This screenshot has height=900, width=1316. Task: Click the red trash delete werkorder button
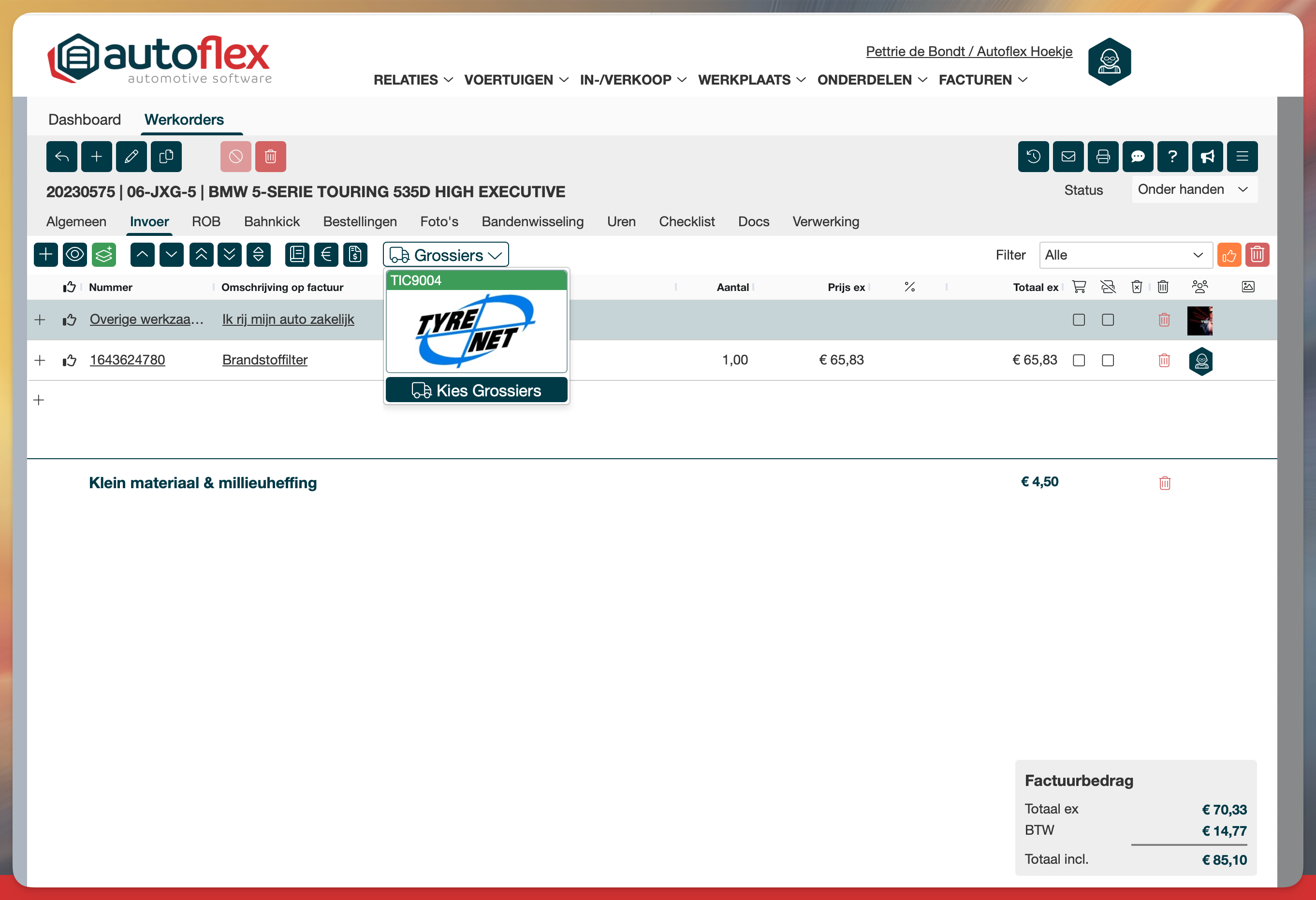click(x=271, y=156)
